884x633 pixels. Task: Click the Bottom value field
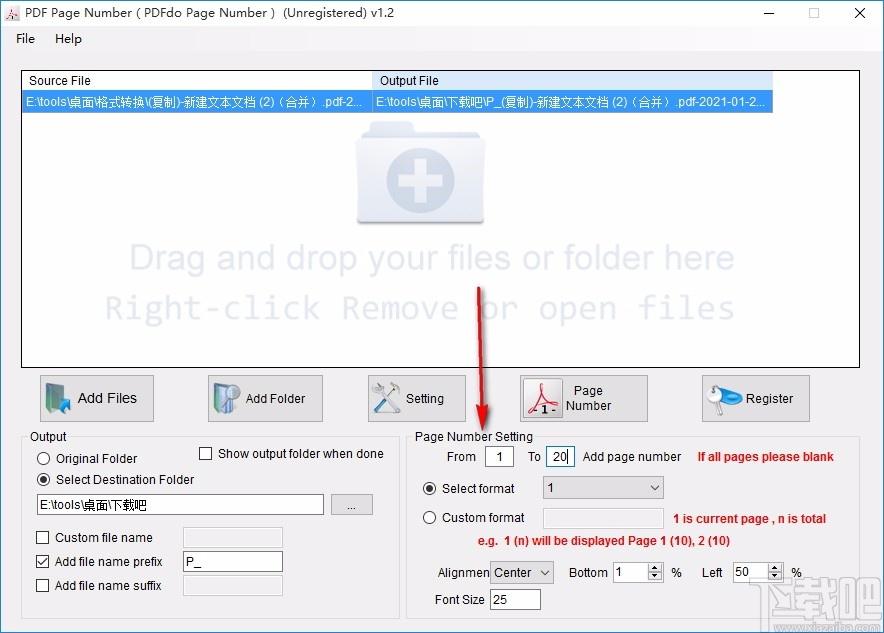(x=631, y=572)
